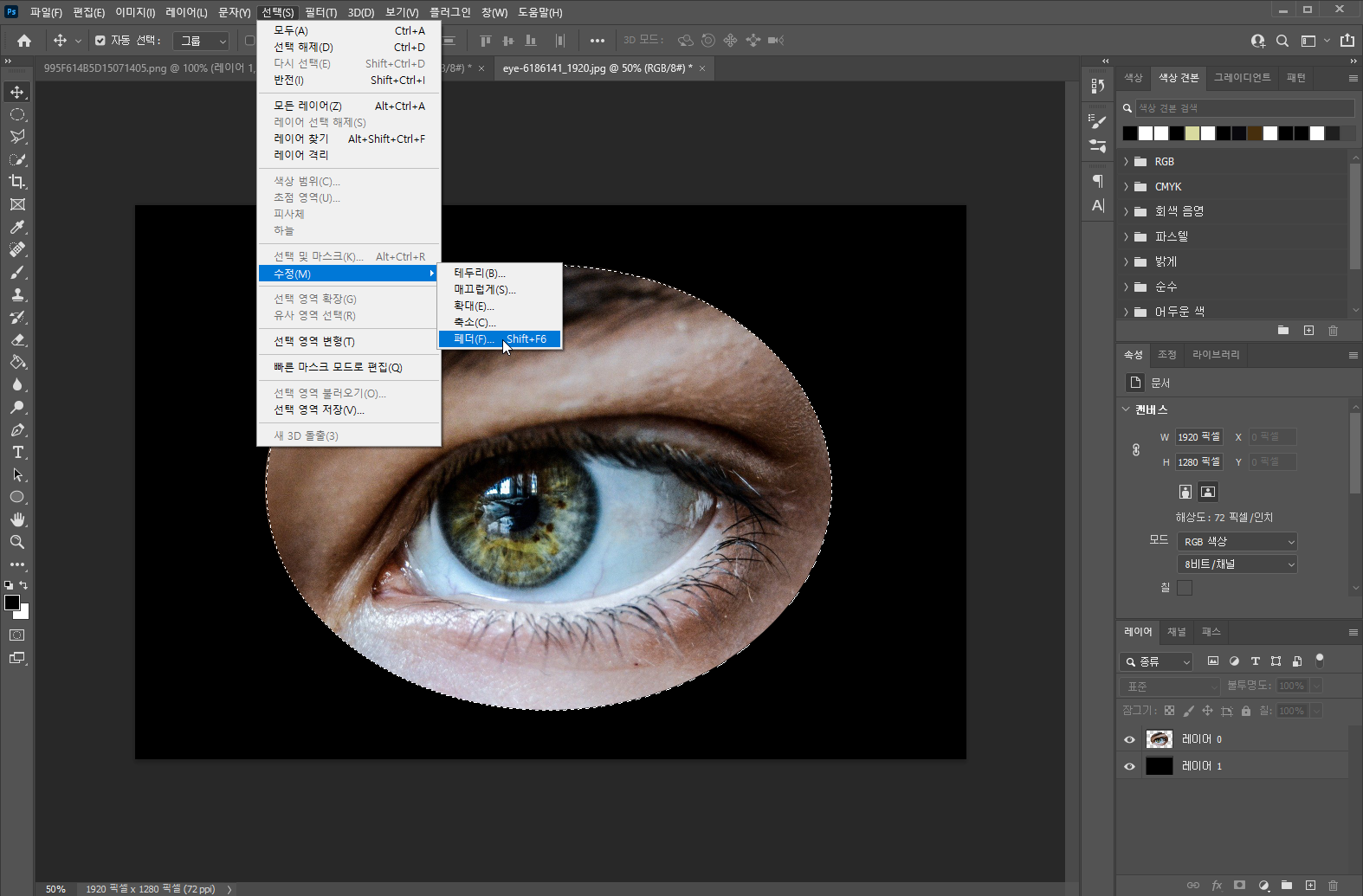Screen dimensions: 1363x896
Task: Click the Home icon in options bar
Action: point(24,41)
